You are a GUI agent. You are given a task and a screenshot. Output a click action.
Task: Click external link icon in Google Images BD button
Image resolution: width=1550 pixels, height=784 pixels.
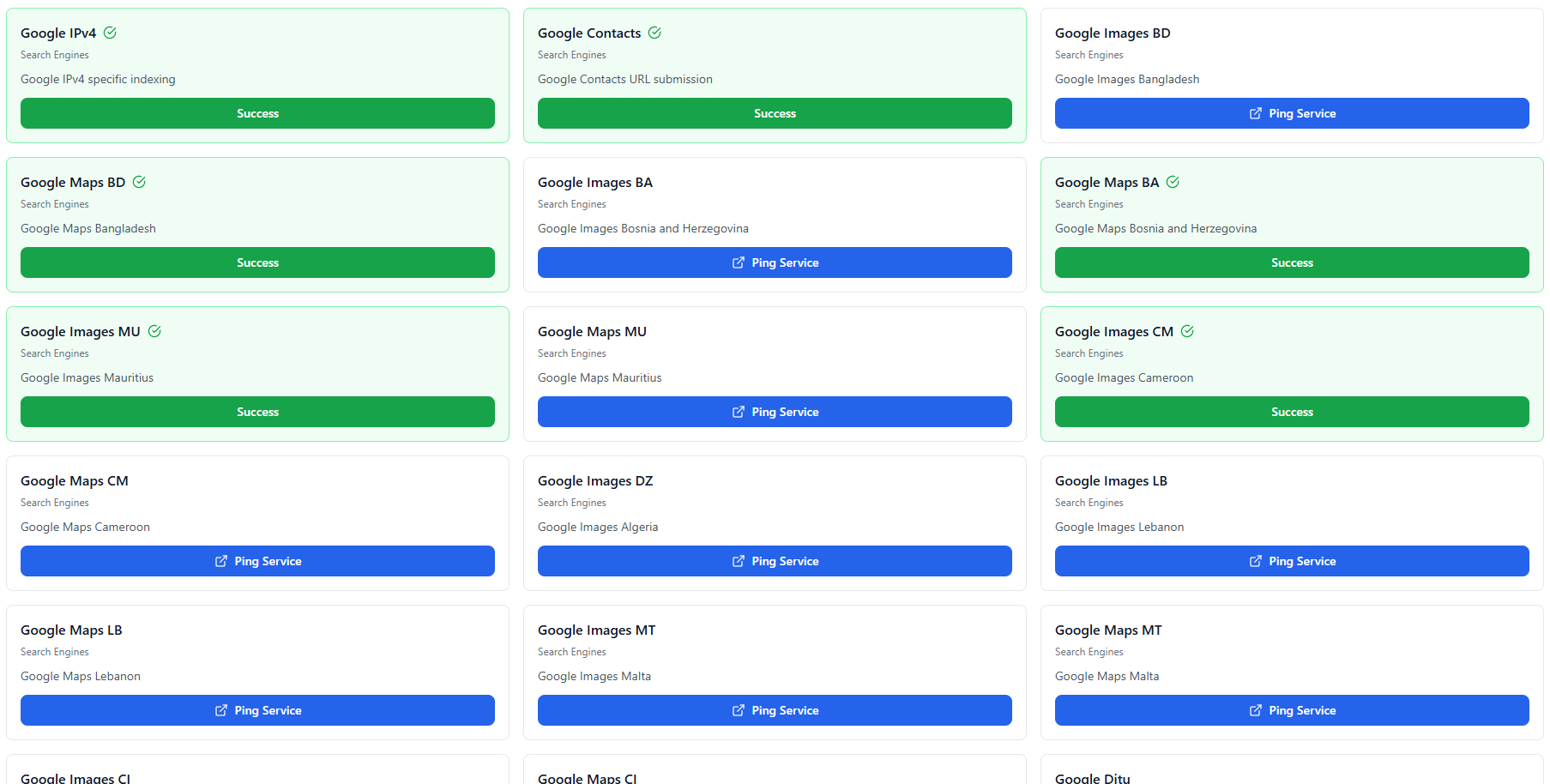[x=1255, y=113]
